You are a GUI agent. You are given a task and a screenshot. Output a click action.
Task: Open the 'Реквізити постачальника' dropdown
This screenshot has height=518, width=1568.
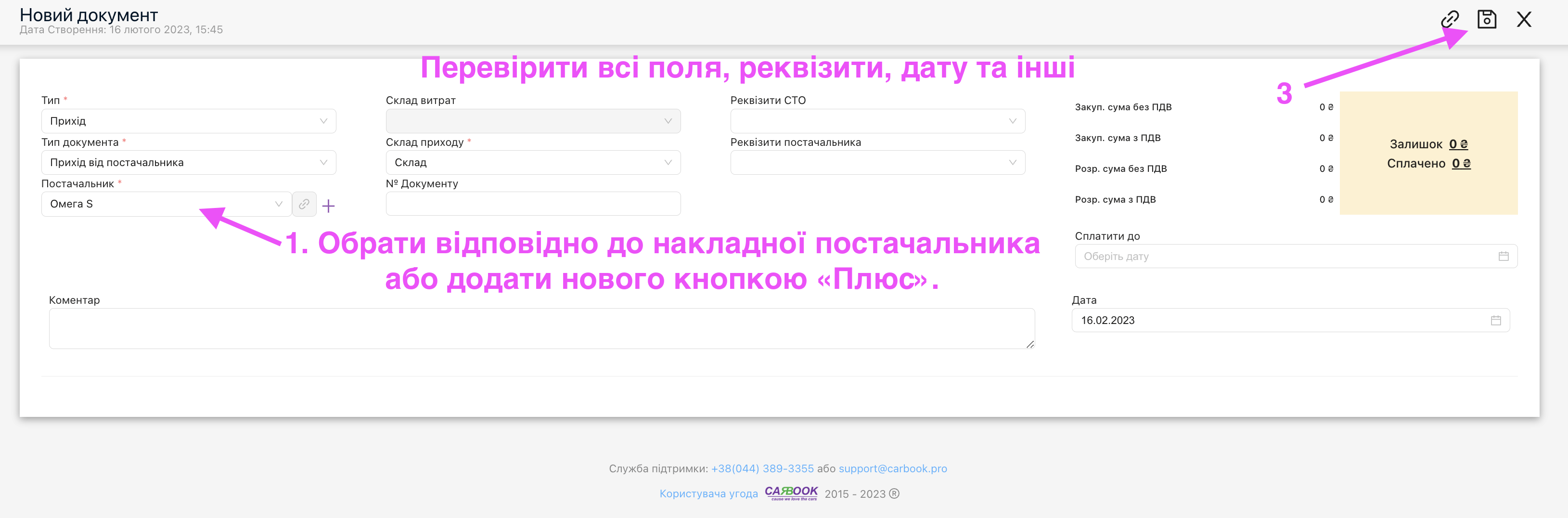877,163
